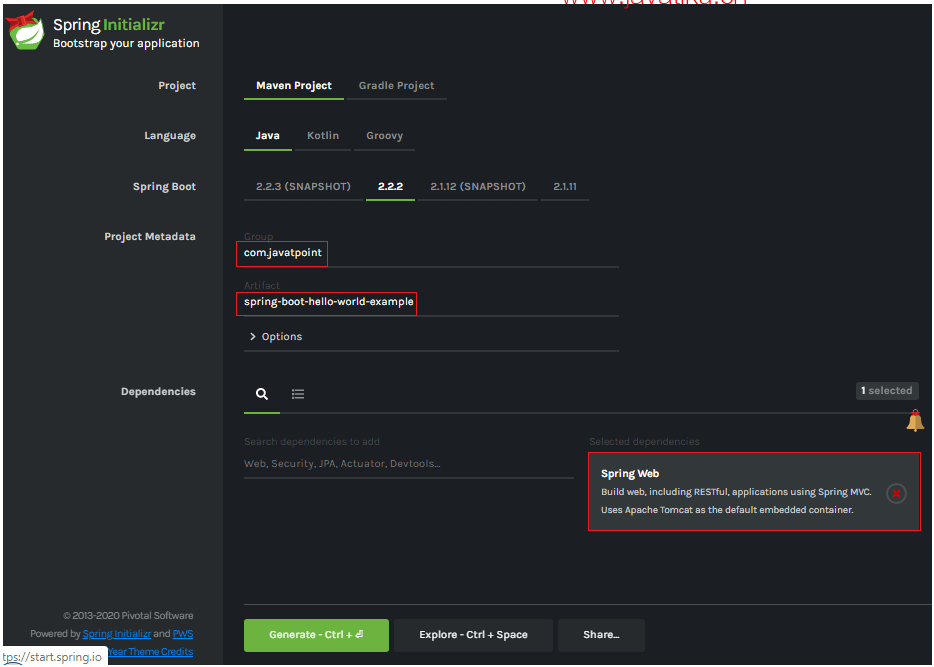
Task: Choose Groovy as the language
Action: pyautogui.click(x=384, y=136)
